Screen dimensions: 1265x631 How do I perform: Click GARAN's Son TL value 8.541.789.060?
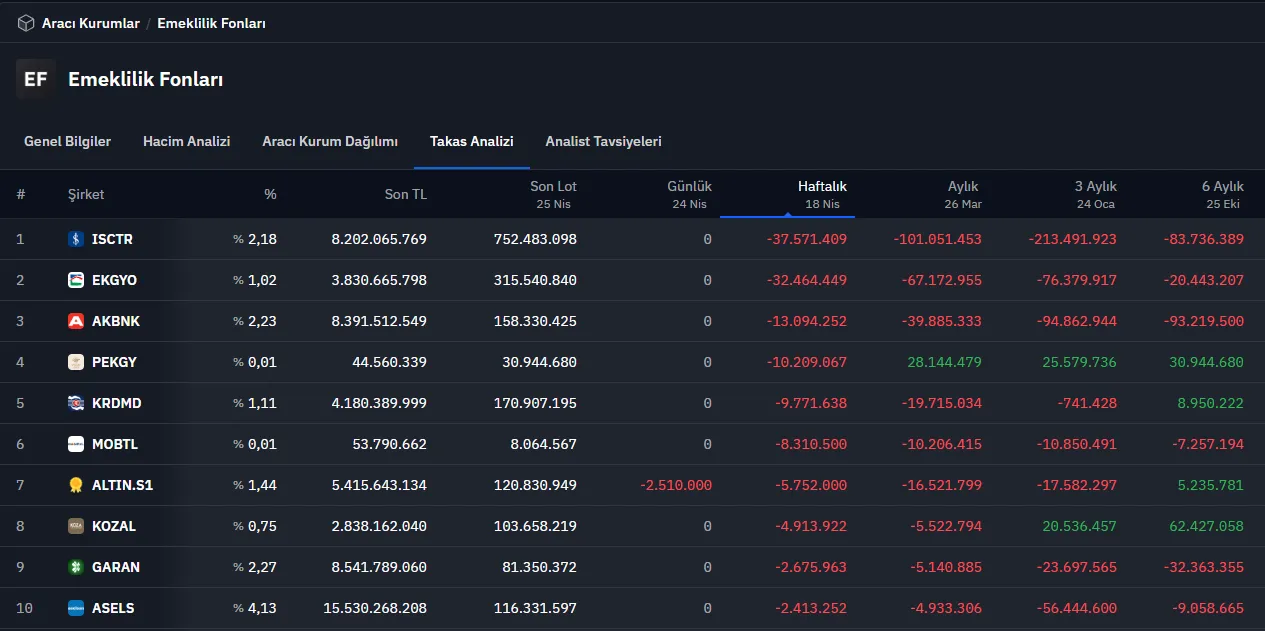tap(379, 567)
